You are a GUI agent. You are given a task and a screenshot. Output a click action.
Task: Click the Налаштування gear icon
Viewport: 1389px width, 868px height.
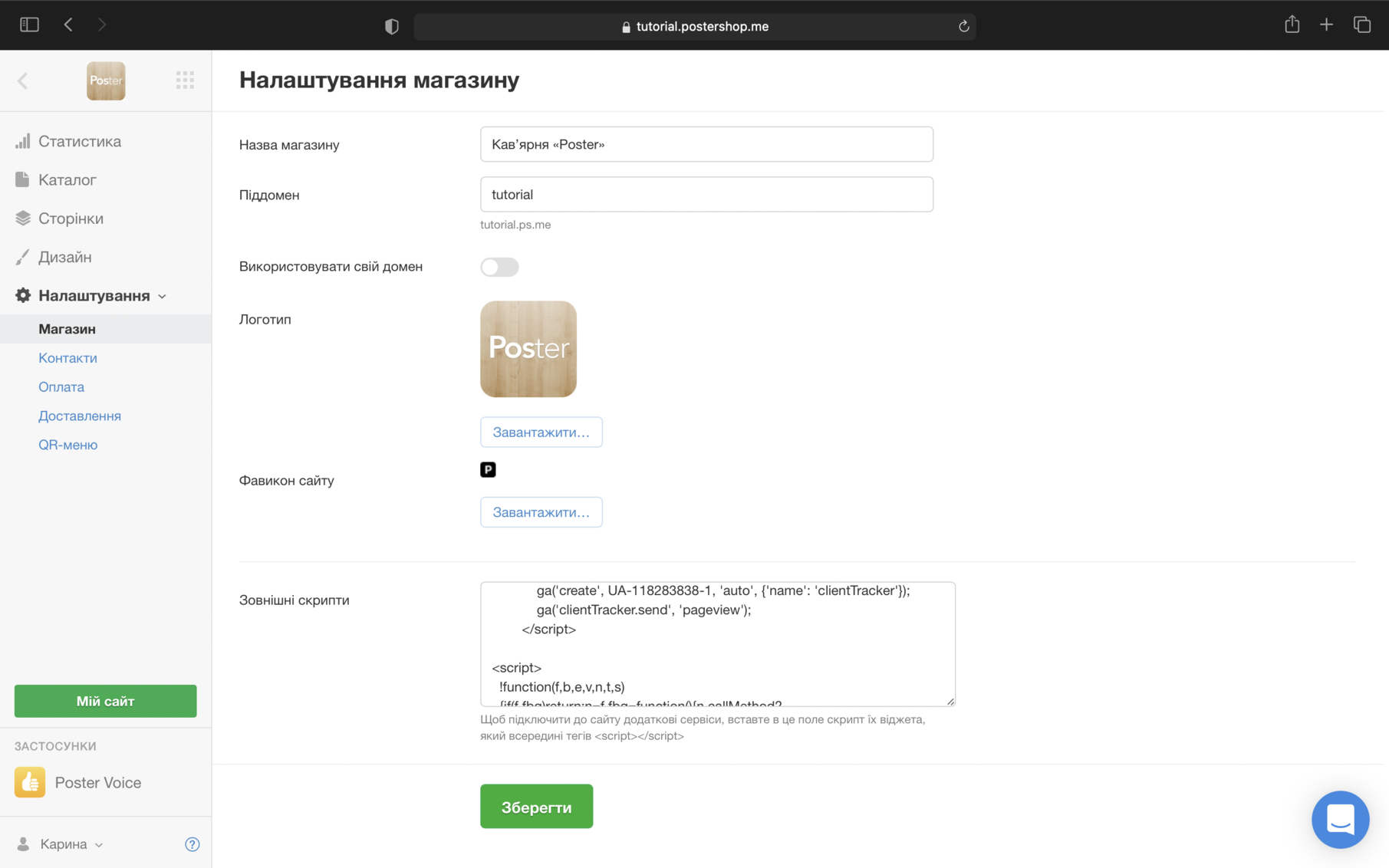click(23, 295)
